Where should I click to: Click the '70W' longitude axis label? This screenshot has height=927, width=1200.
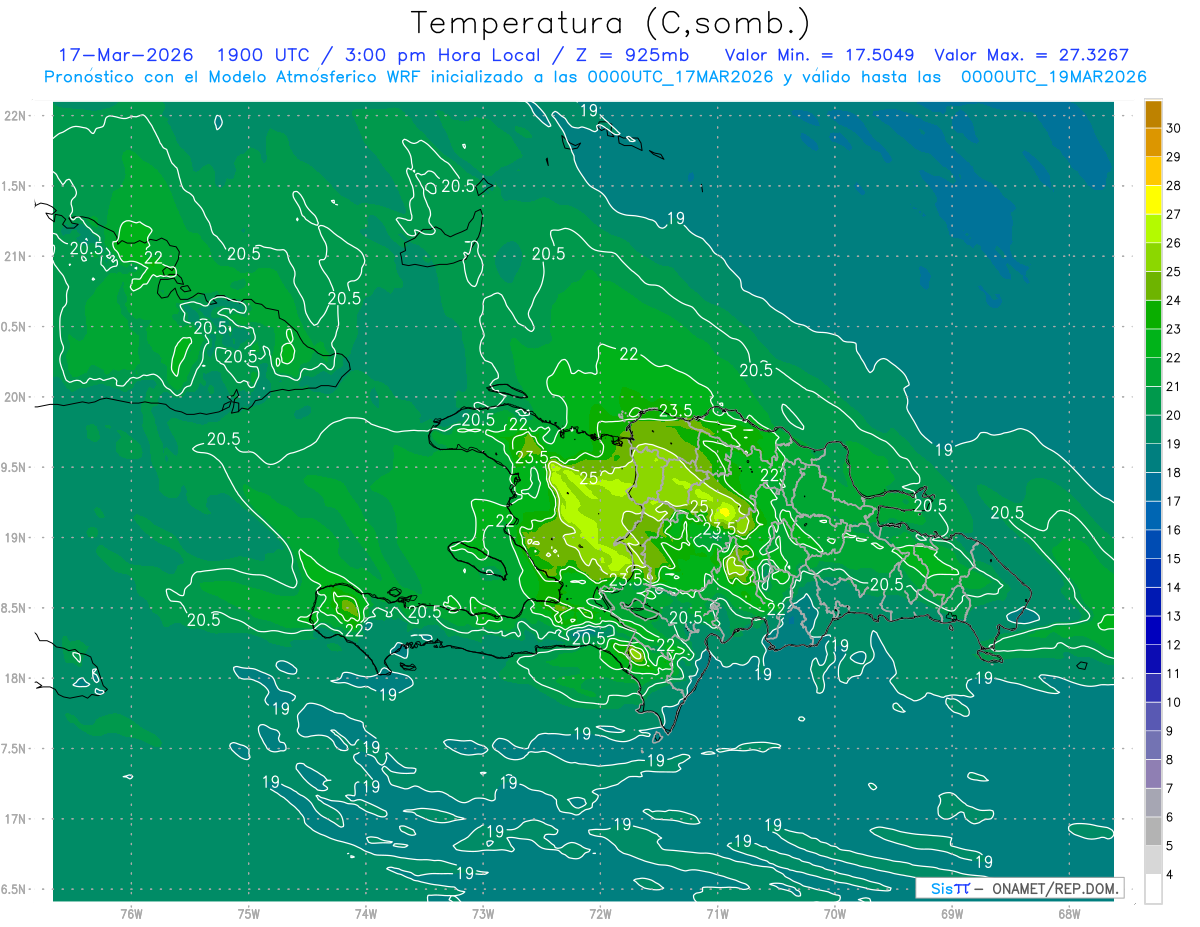tap(835, 914)
